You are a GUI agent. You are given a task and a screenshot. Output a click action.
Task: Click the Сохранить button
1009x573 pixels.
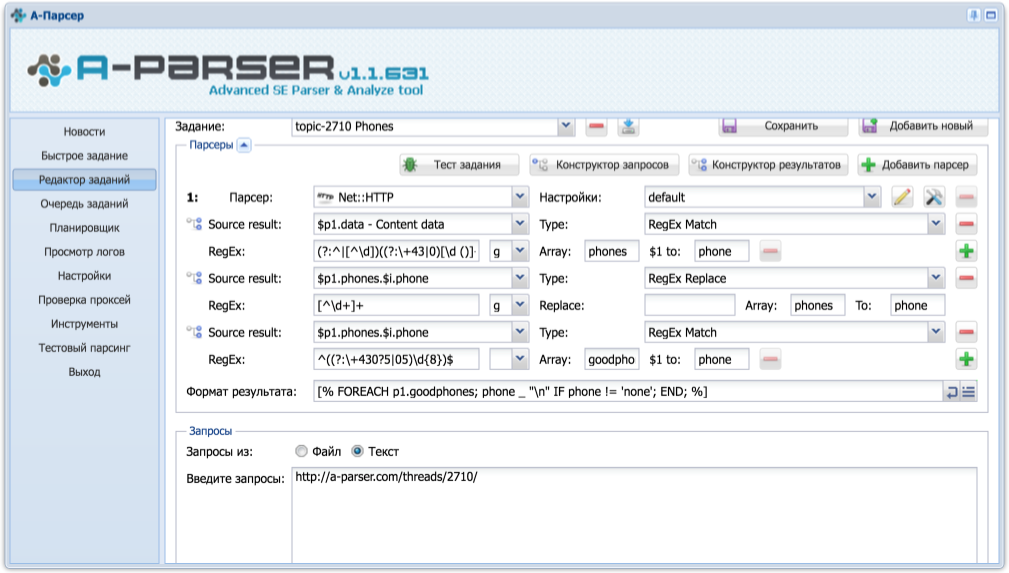tap(783, 126)
